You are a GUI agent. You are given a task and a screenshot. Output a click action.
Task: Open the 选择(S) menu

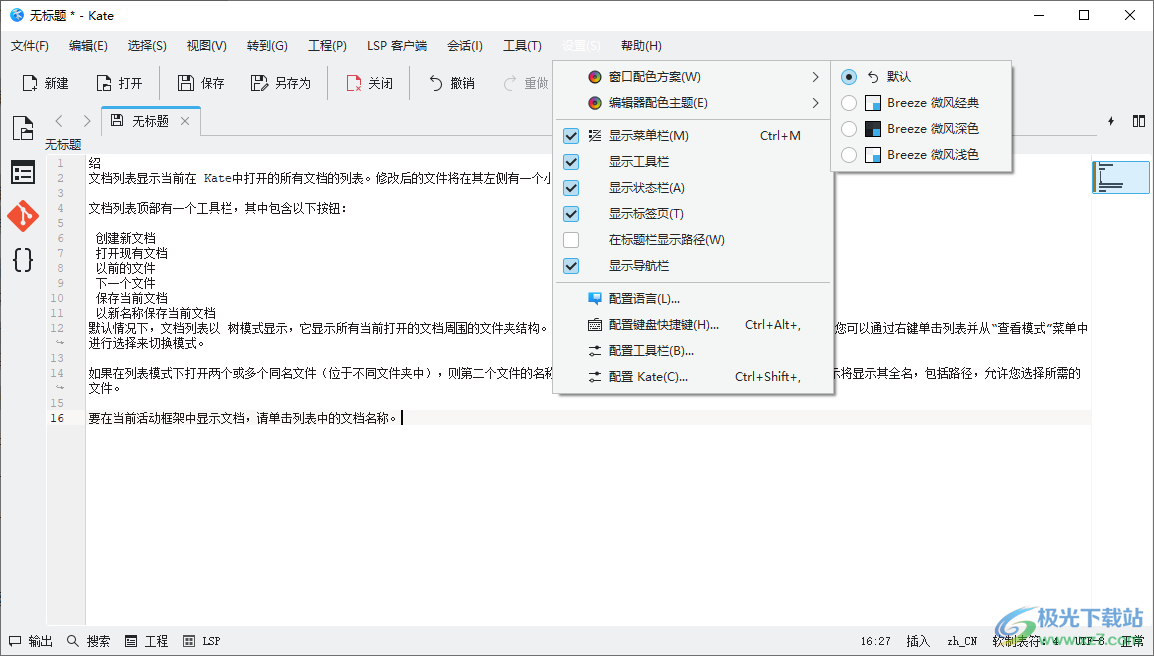(x=147, y=46)
